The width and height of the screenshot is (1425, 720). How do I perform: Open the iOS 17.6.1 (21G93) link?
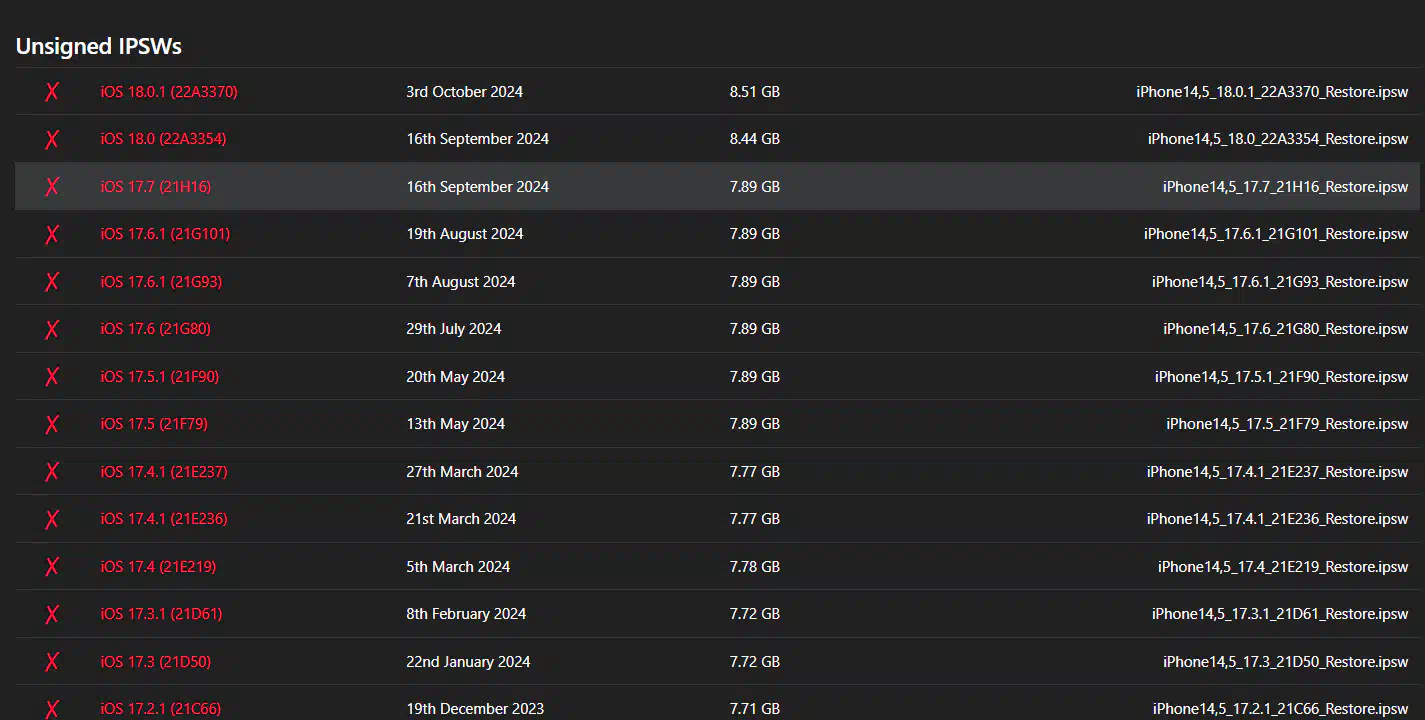click(x=161, y=282)
